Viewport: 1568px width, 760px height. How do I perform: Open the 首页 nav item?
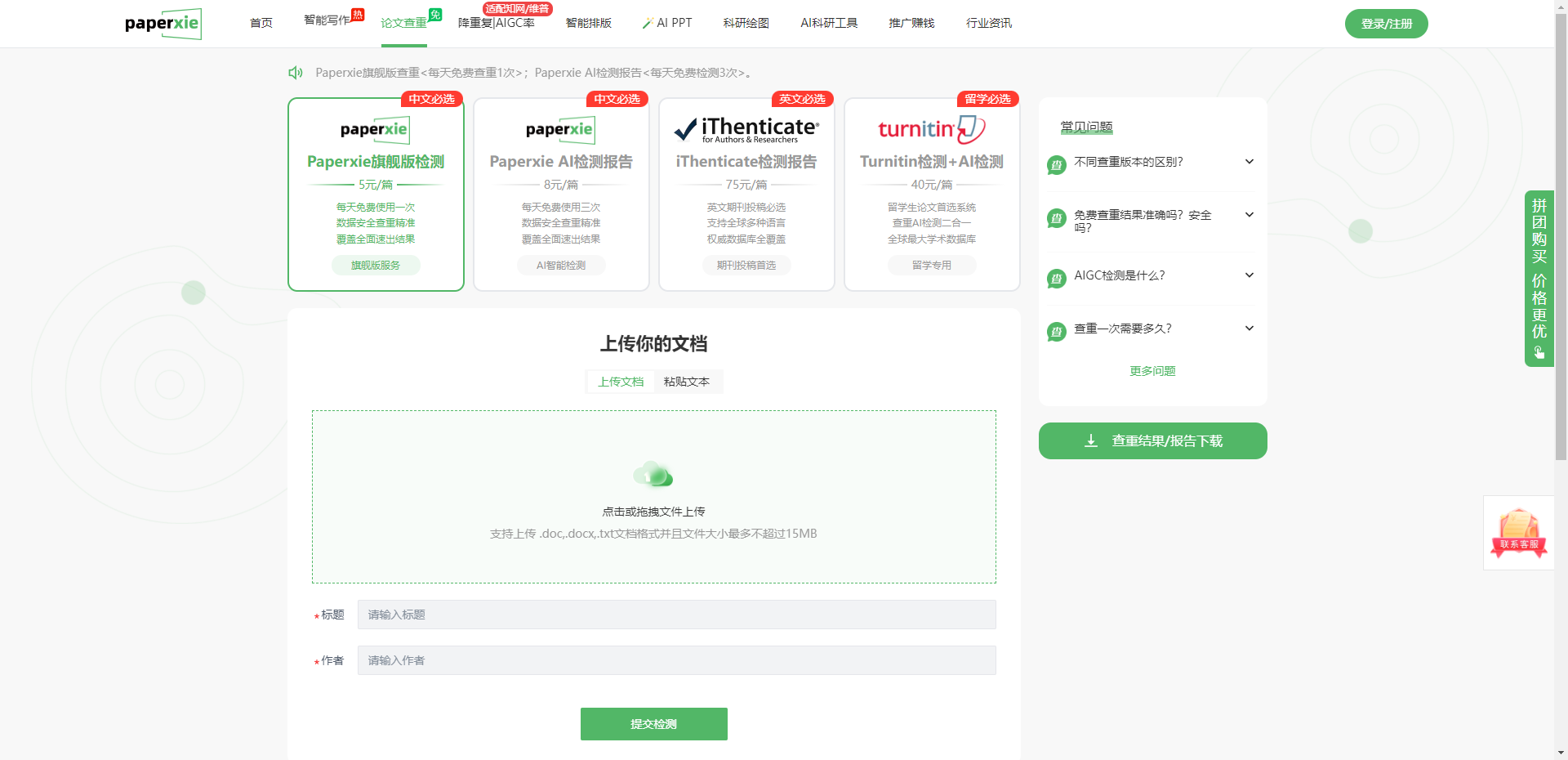(x=261, y=23)
